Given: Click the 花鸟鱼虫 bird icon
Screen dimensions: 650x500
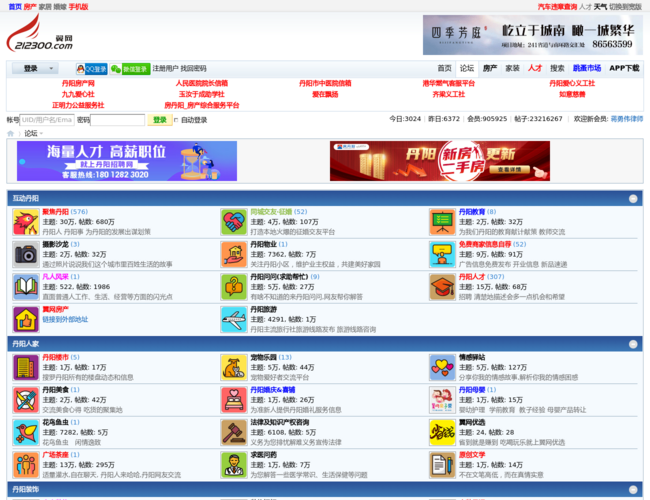Looking at the screenshot, I should click(x=26, y=432).
